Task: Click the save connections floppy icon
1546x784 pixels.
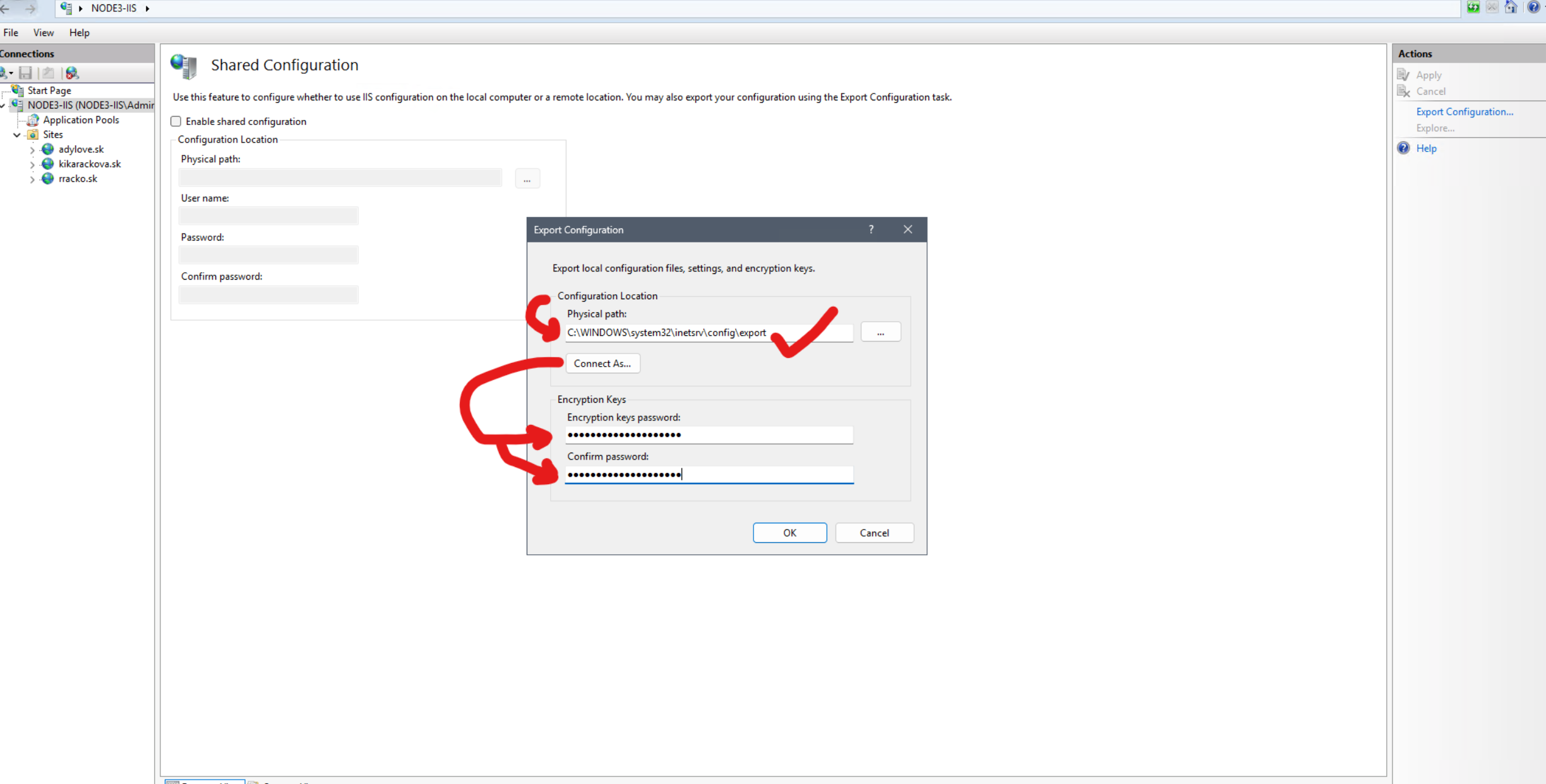Action: click(x=25, y=73)
